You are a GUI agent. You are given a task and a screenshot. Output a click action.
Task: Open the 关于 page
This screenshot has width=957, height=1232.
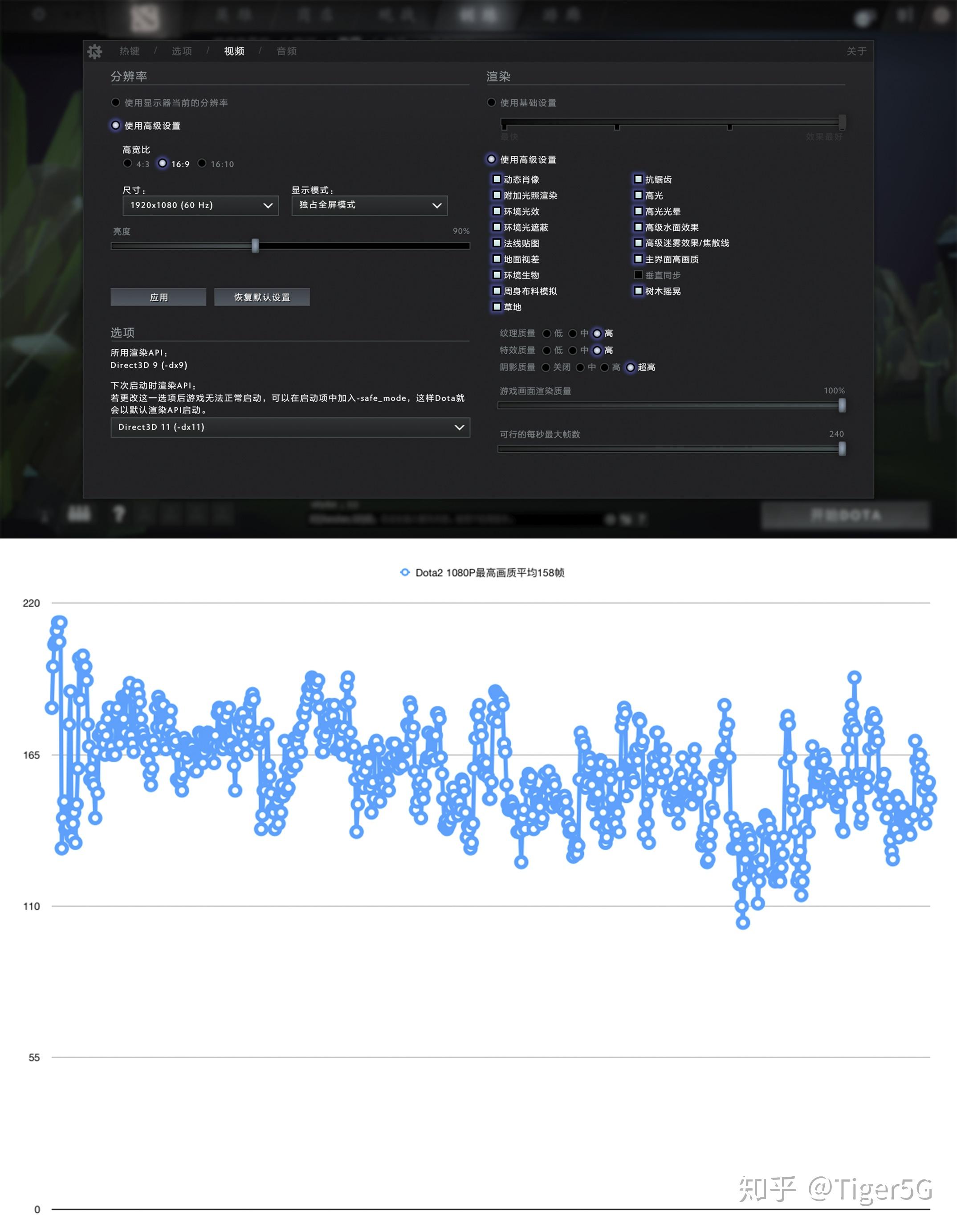(x=856, y=51)
